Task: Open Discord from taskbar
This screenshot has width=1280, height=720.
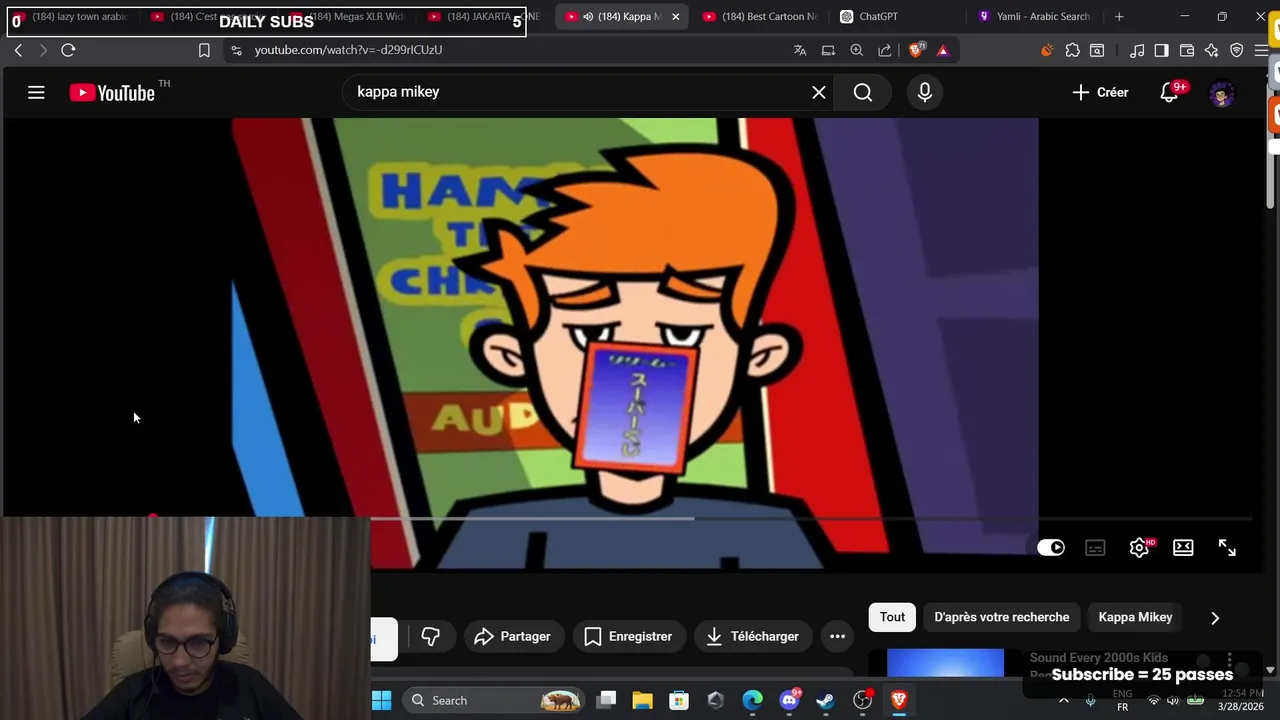Action: click(789, 700)
